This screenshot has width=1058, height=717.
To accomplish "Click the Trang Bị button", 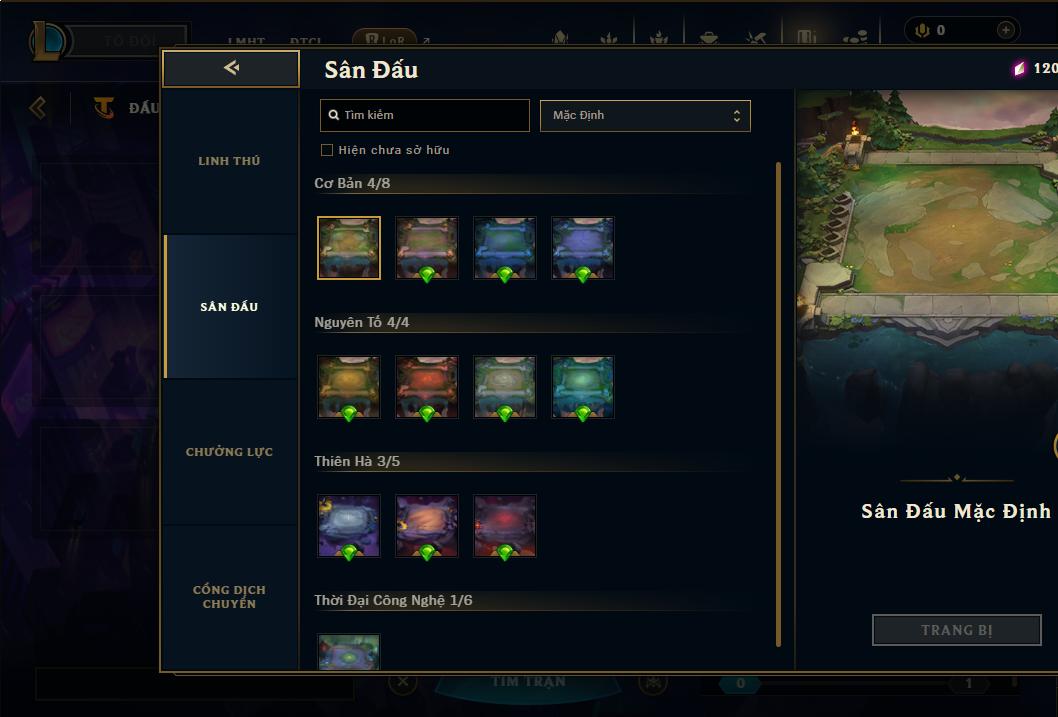I will 957,630.
